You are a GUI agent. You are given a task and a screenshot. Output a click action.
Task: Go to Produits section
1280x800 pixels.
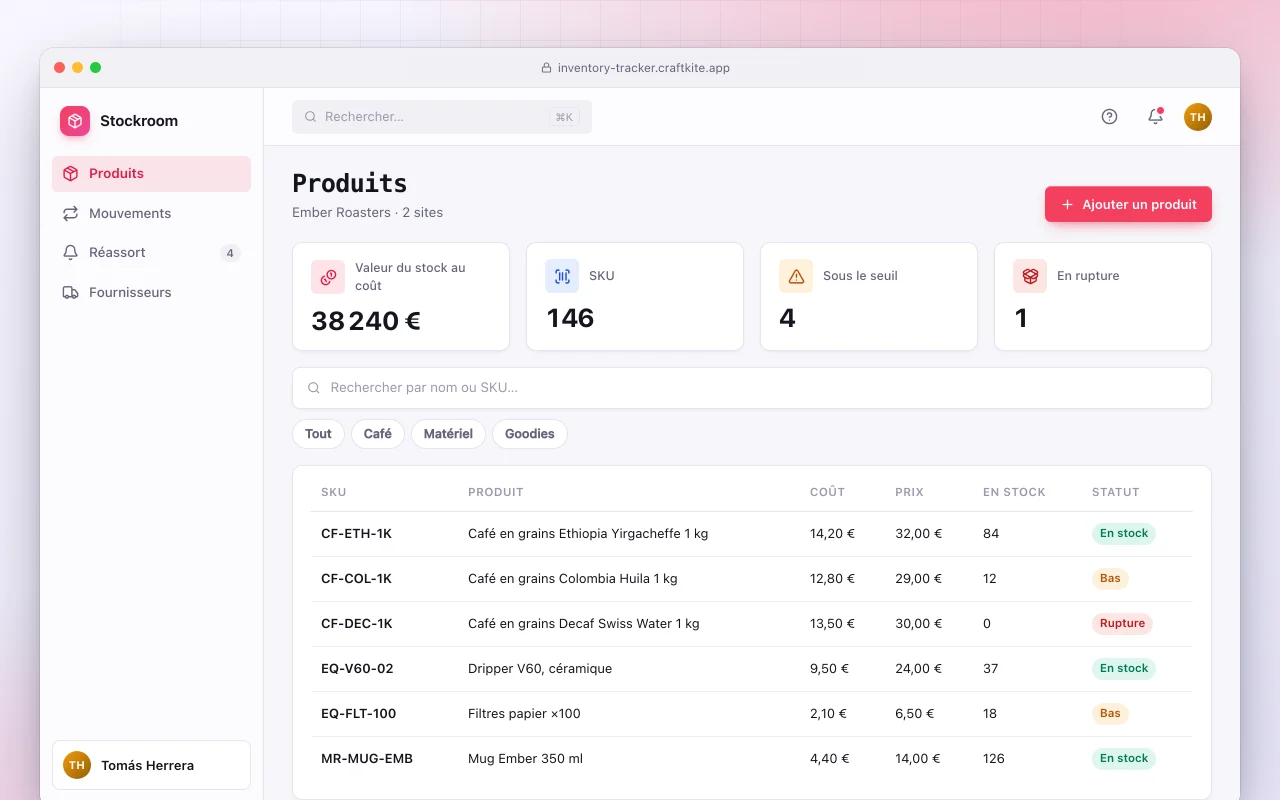tap(151, 174)
